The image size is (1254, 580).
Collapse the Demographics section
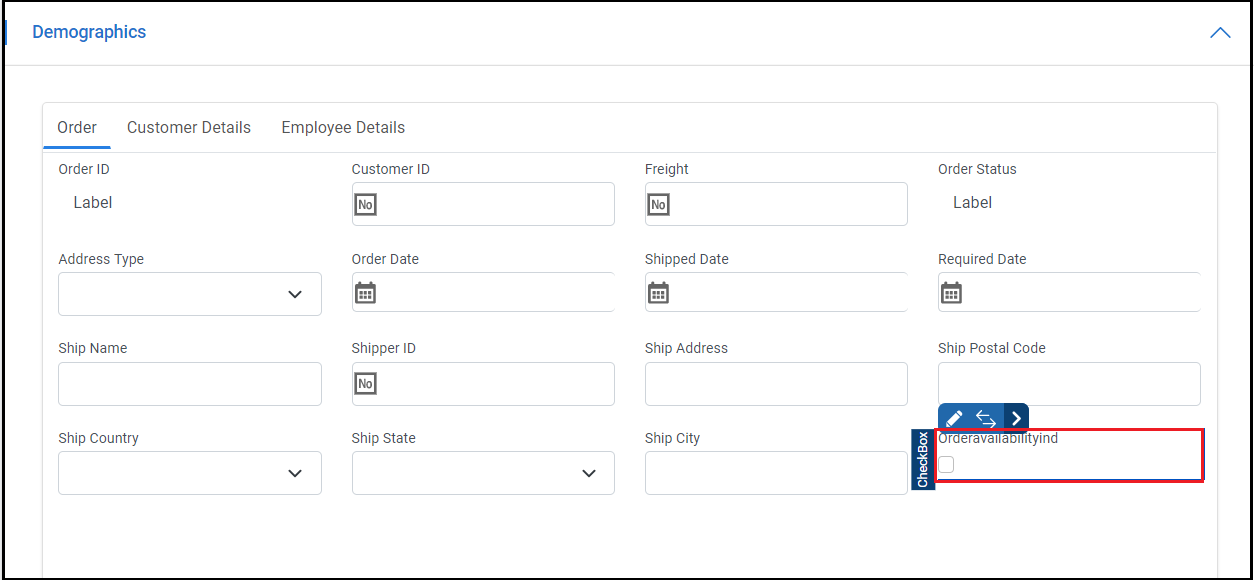(x=1220, y=32)
